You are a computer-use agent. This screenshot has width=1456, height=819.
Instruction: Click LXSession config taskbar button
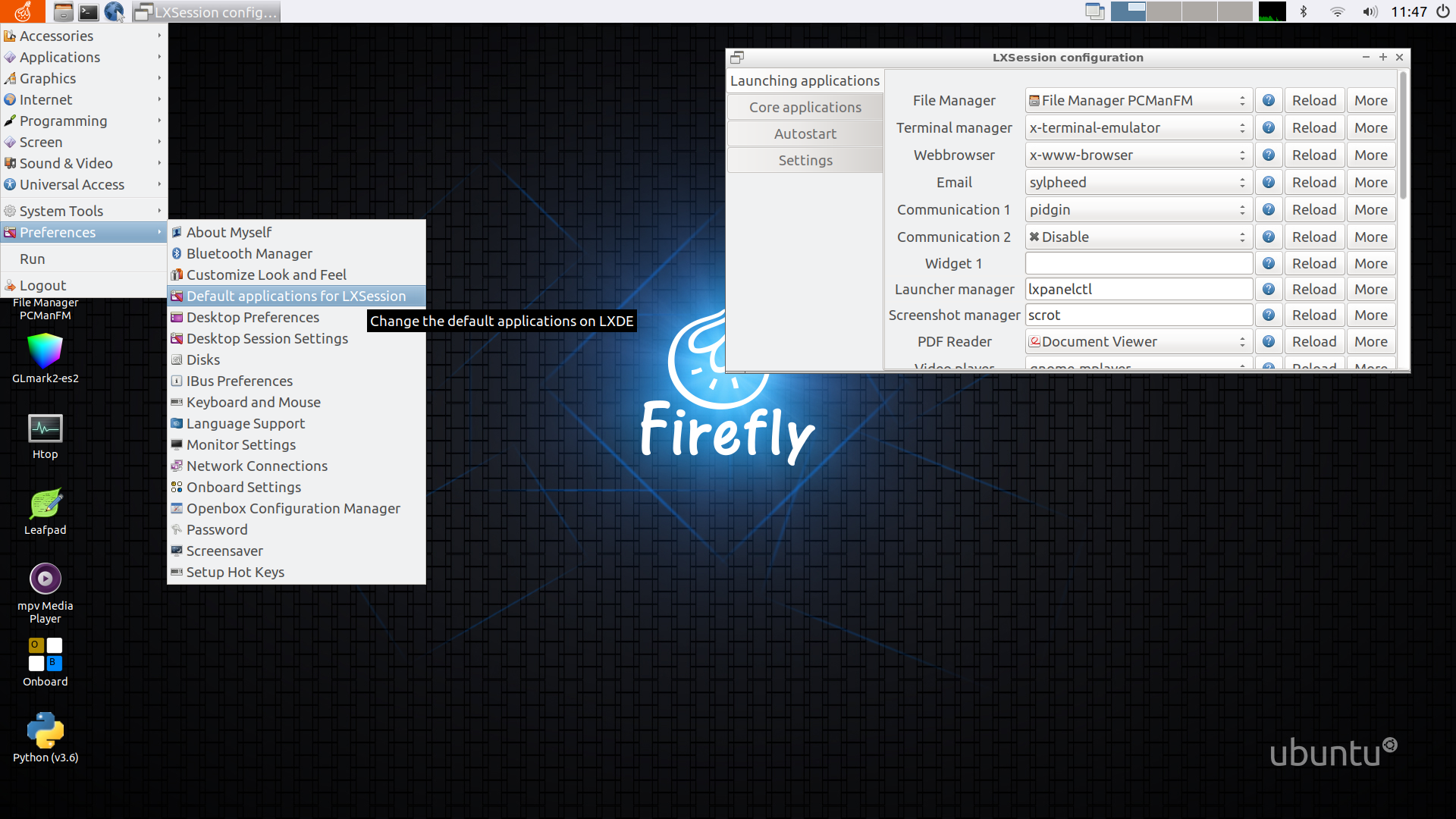coord(206,11)
